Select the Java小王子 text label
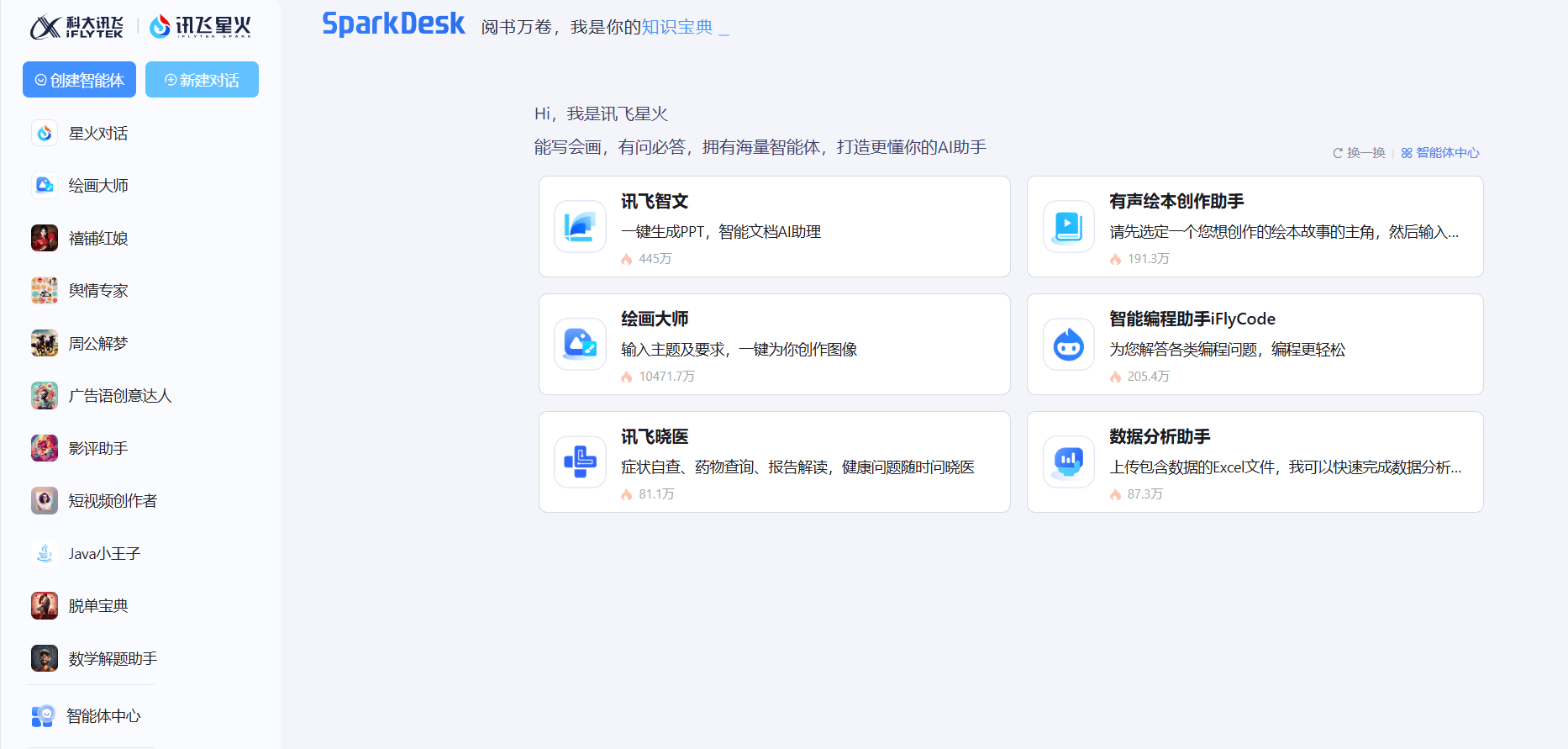 [104, 554]
